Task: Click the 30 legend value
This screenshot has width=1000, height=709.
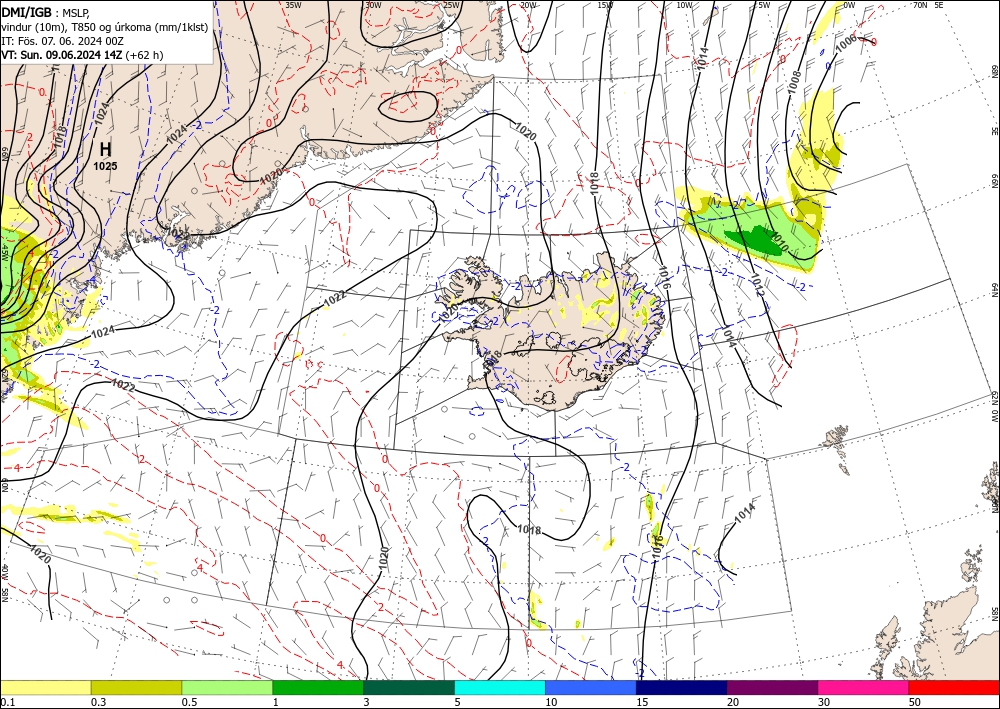Action: (x=824, y=702)
